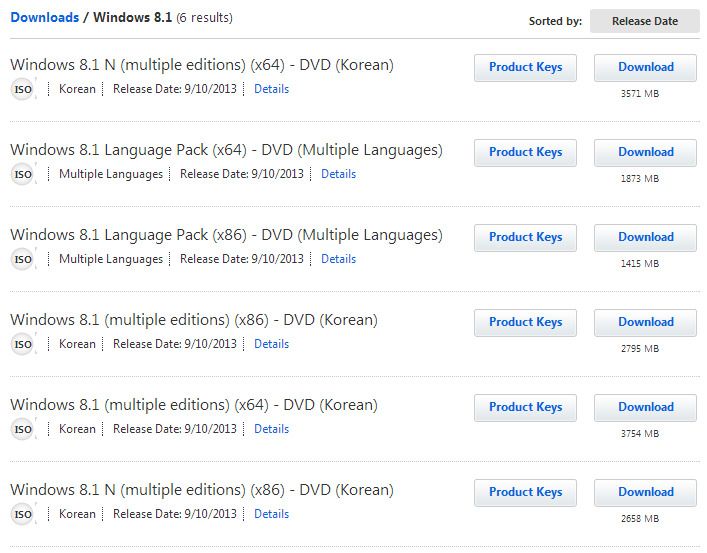Get Product Keys for Language Pack x64
This screenshot has height=553, width=707.
[x=525, y=152]
